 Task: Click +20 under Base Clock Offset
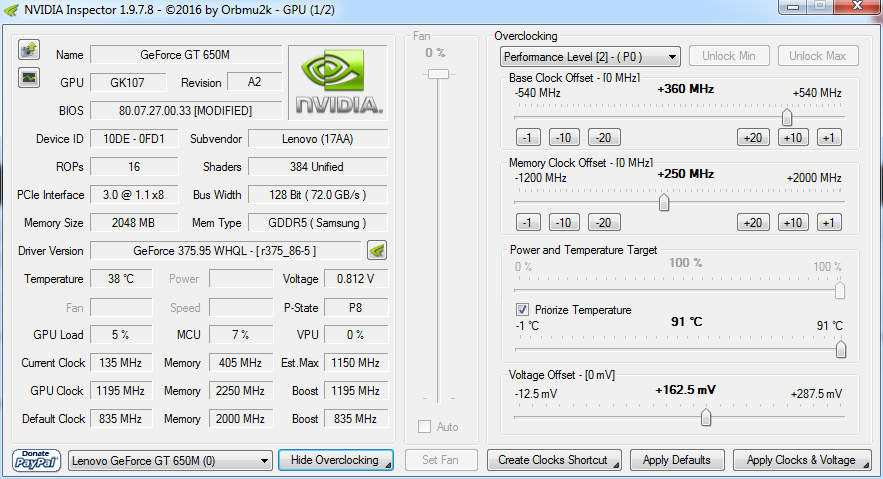[x=753, y=137]
